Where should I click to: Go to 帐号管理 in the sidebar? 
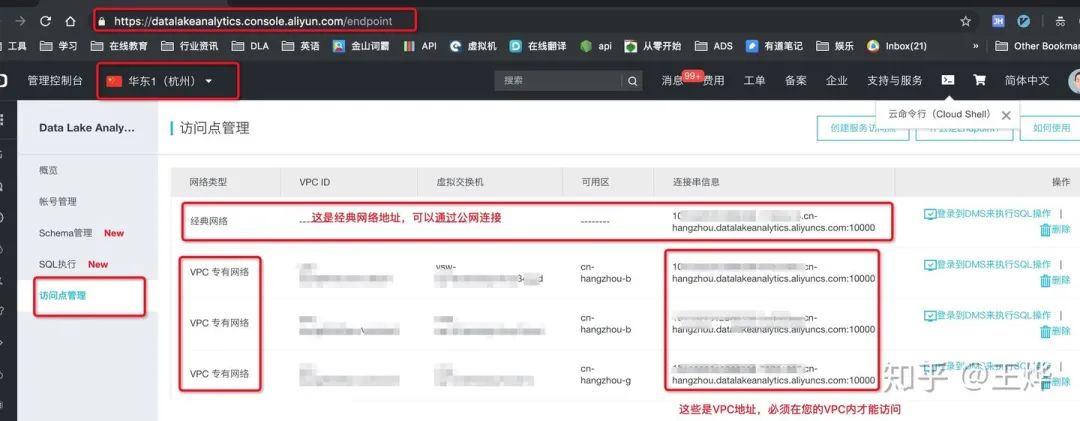click(58, 202)
